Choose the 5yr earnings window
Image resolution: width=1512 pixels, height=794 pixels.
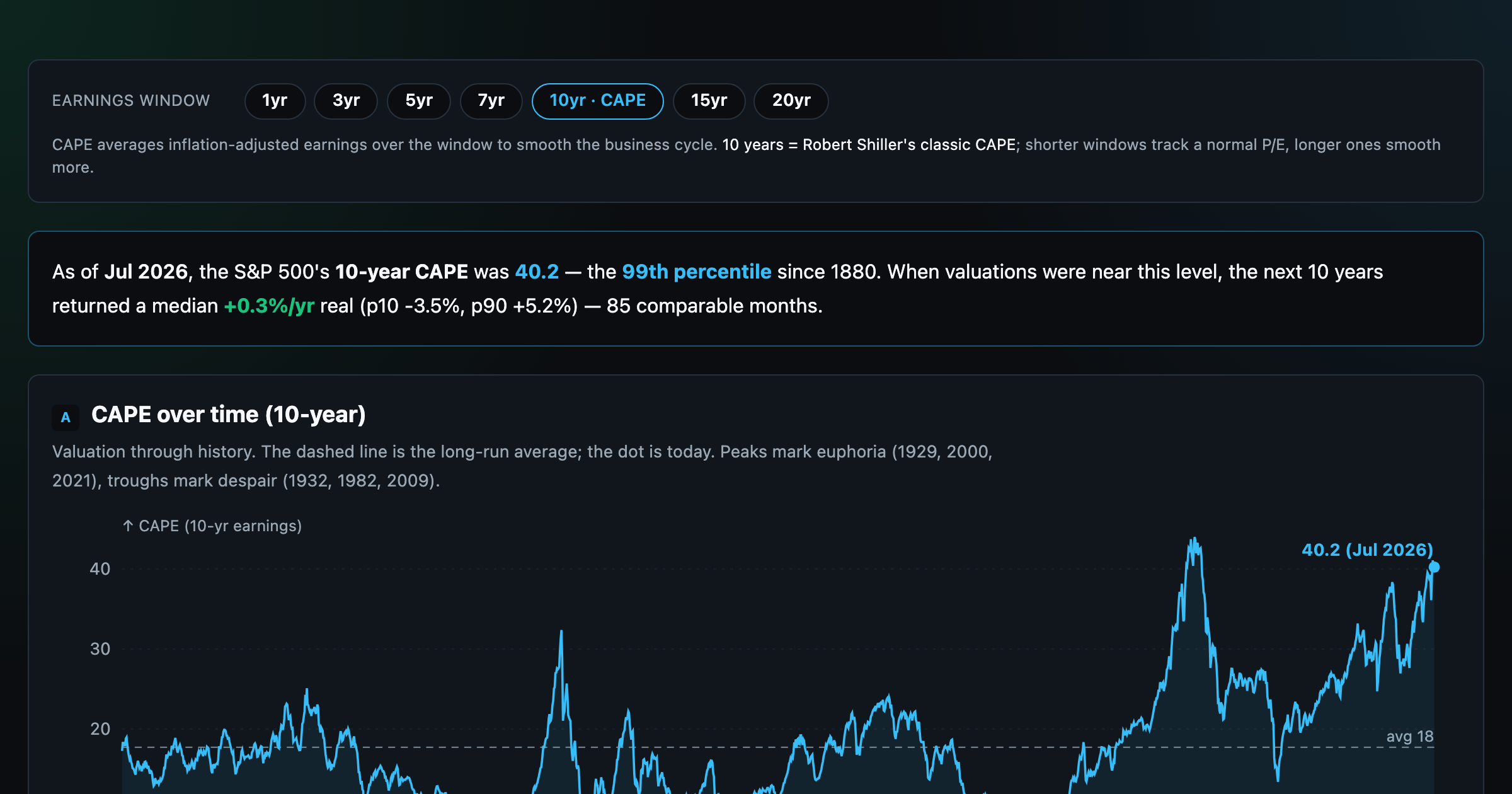click(418, 101)
